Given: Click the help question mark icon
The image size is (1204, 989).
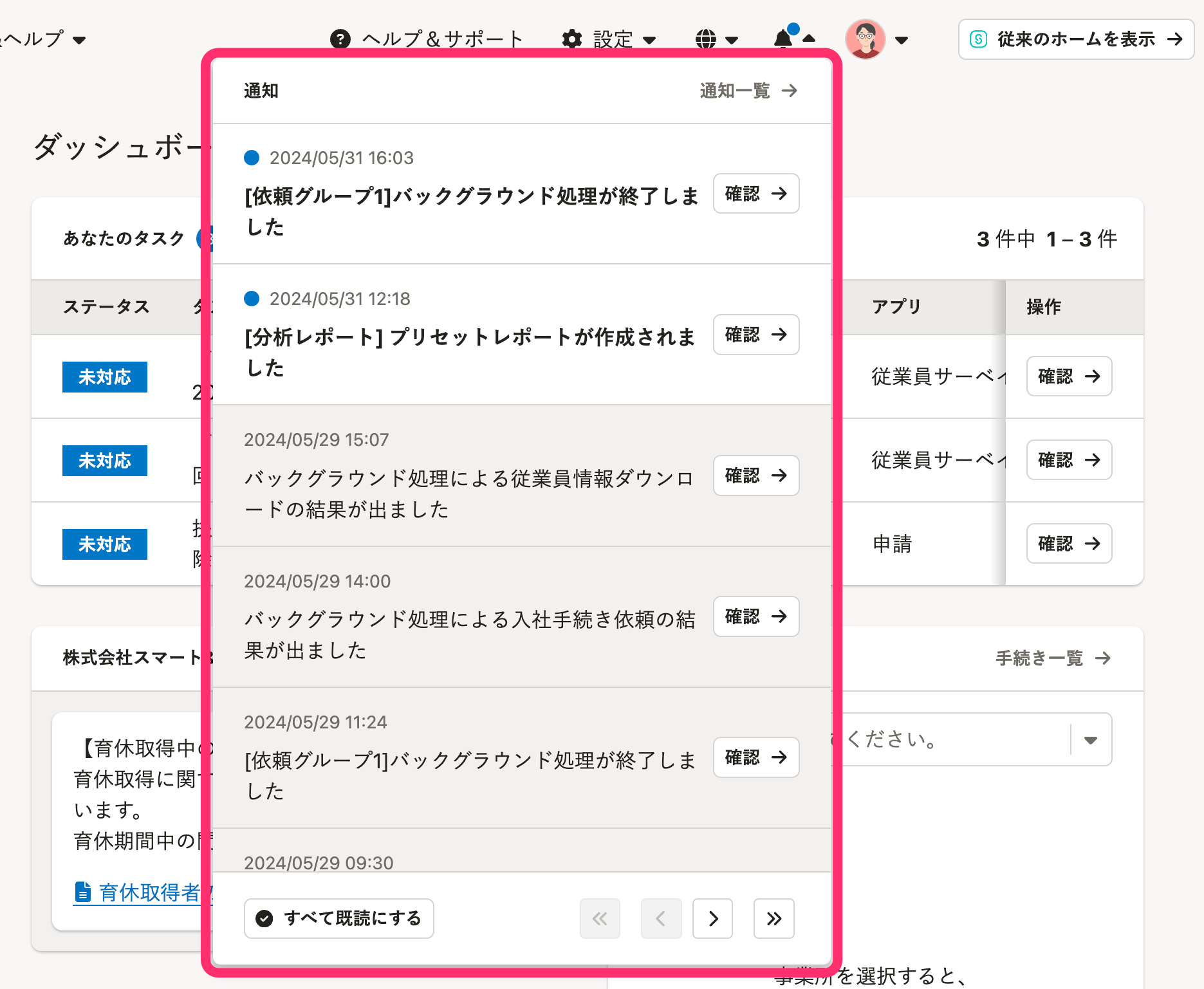Looking at the screenshot, I should tap(340, 39).
